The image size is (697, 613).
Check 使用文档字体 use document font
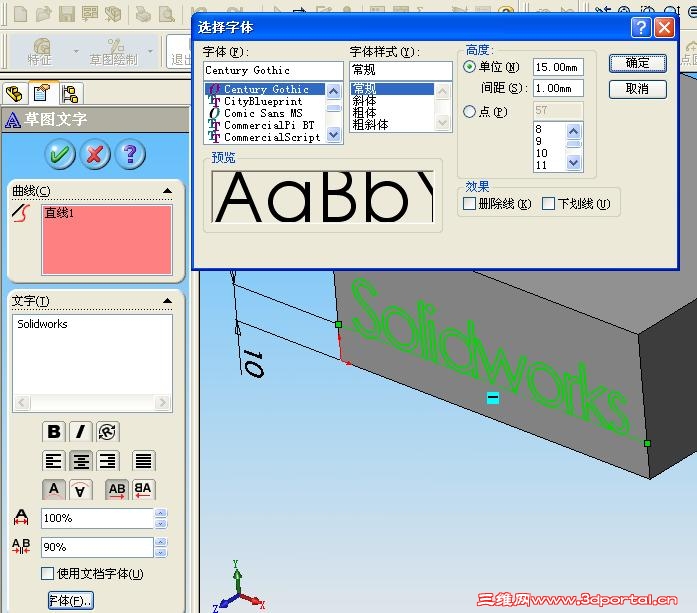coord(47,573)
